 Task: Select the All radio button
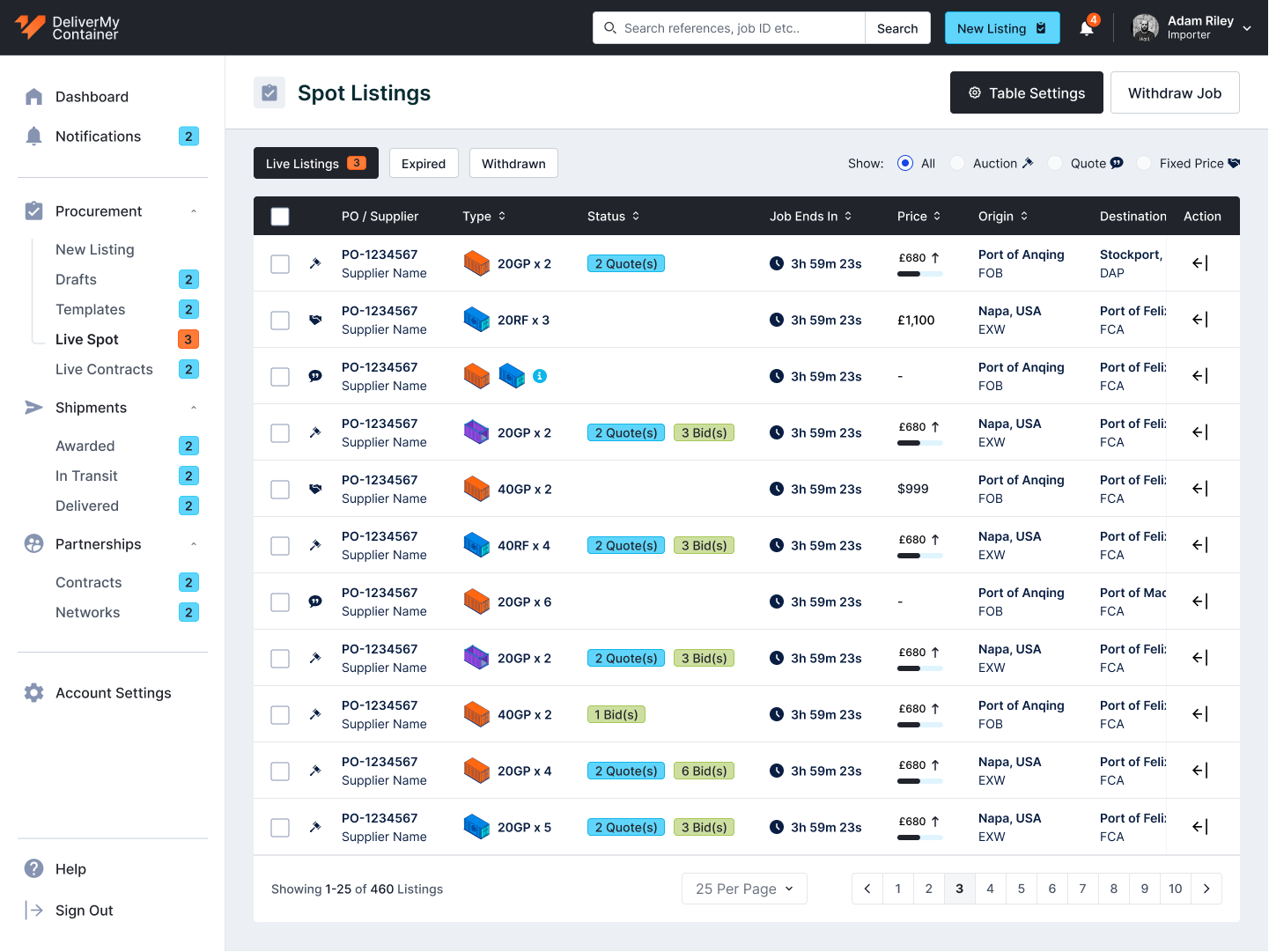click(905, 163)
